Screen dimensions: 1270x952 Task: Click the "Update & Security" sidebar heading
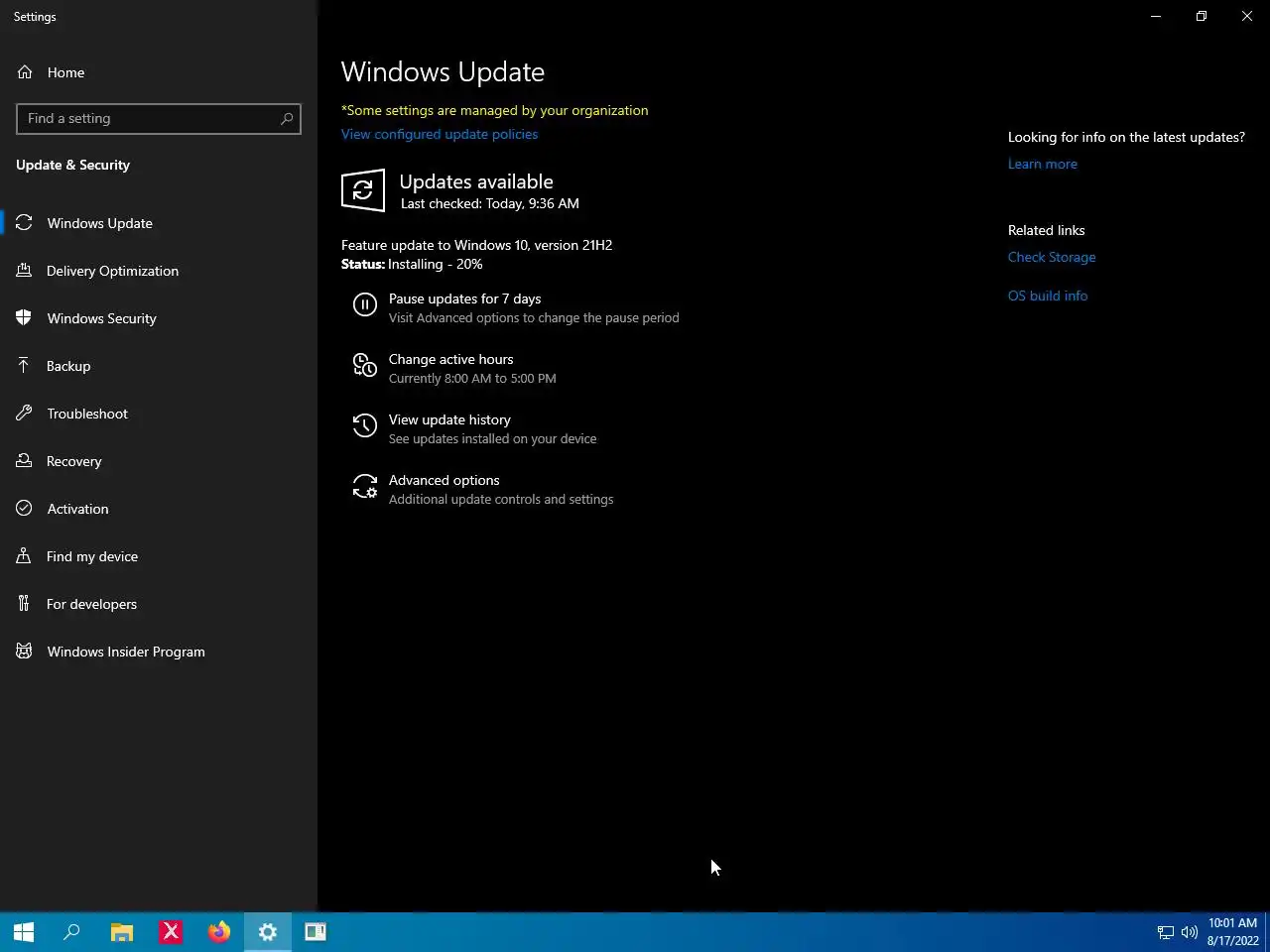pos(72,165)
